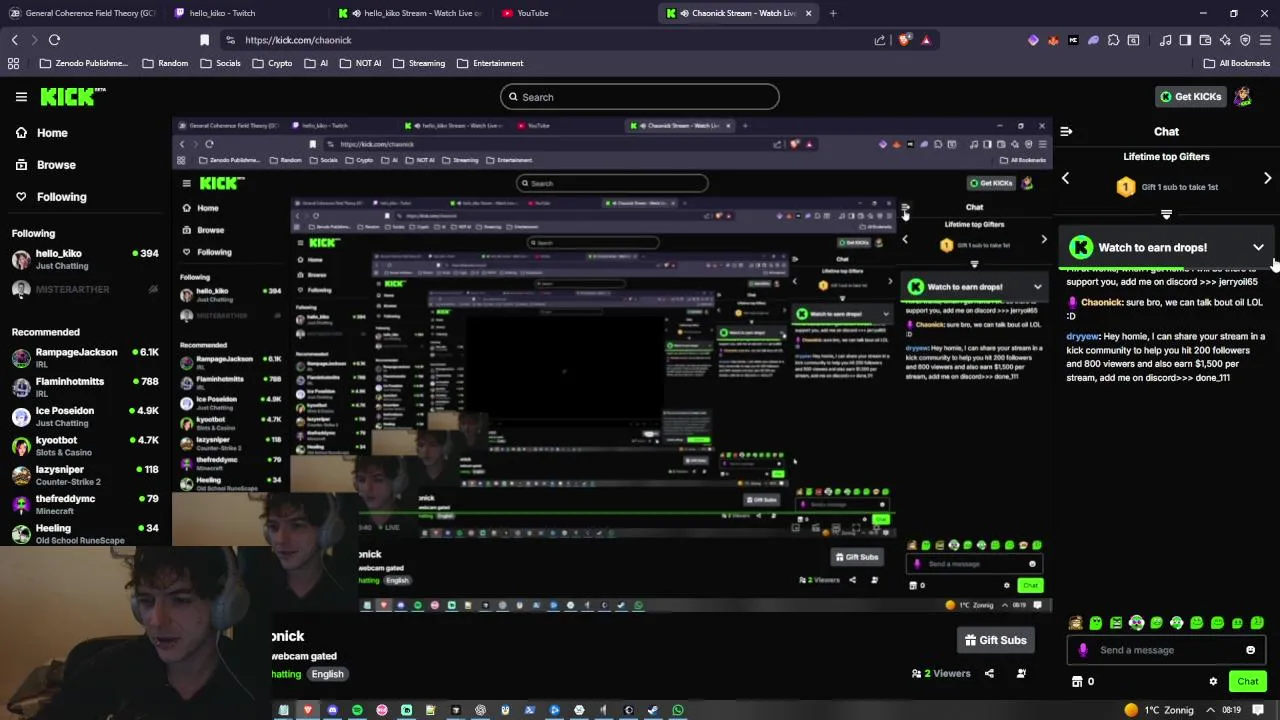Open All Bookmarks folder
The height and width of the screenshot is (720, 1280).
coord(1237,63)
